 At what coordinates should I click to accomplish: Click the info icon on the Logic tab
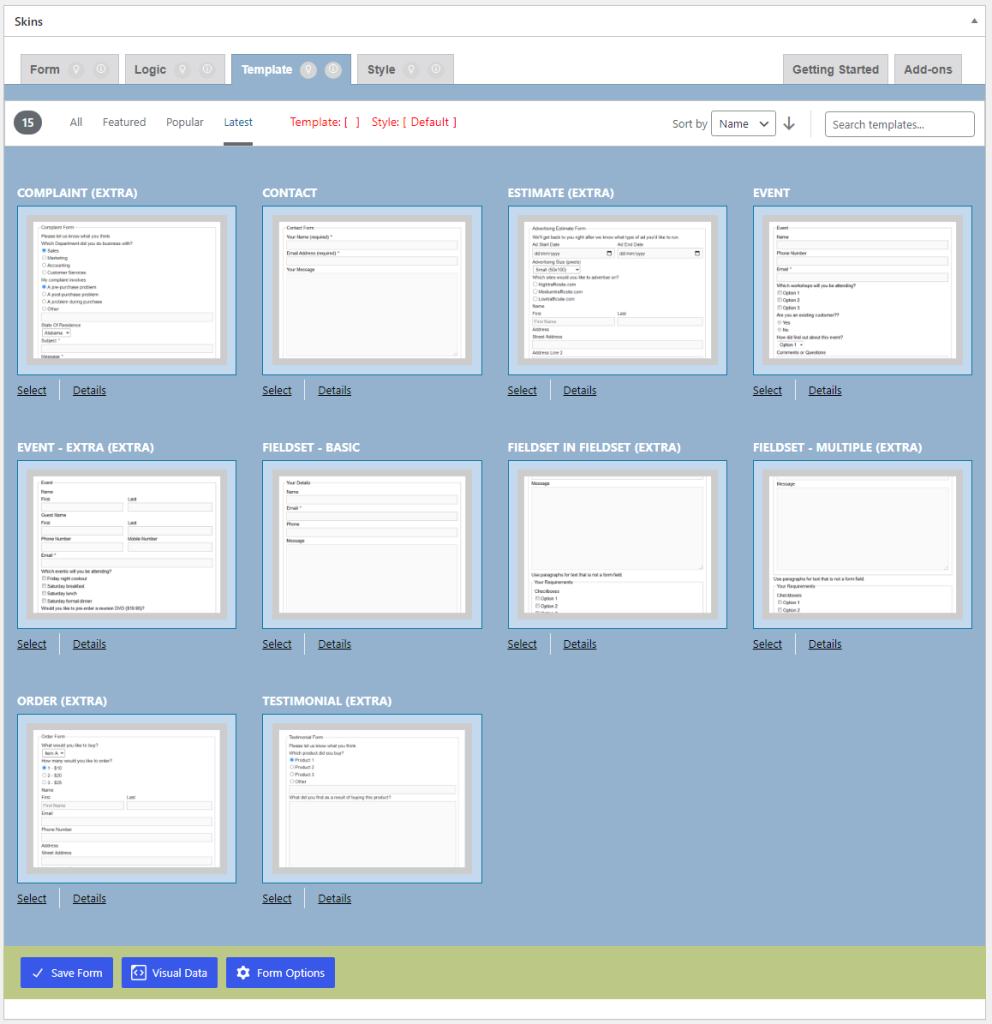207,69
